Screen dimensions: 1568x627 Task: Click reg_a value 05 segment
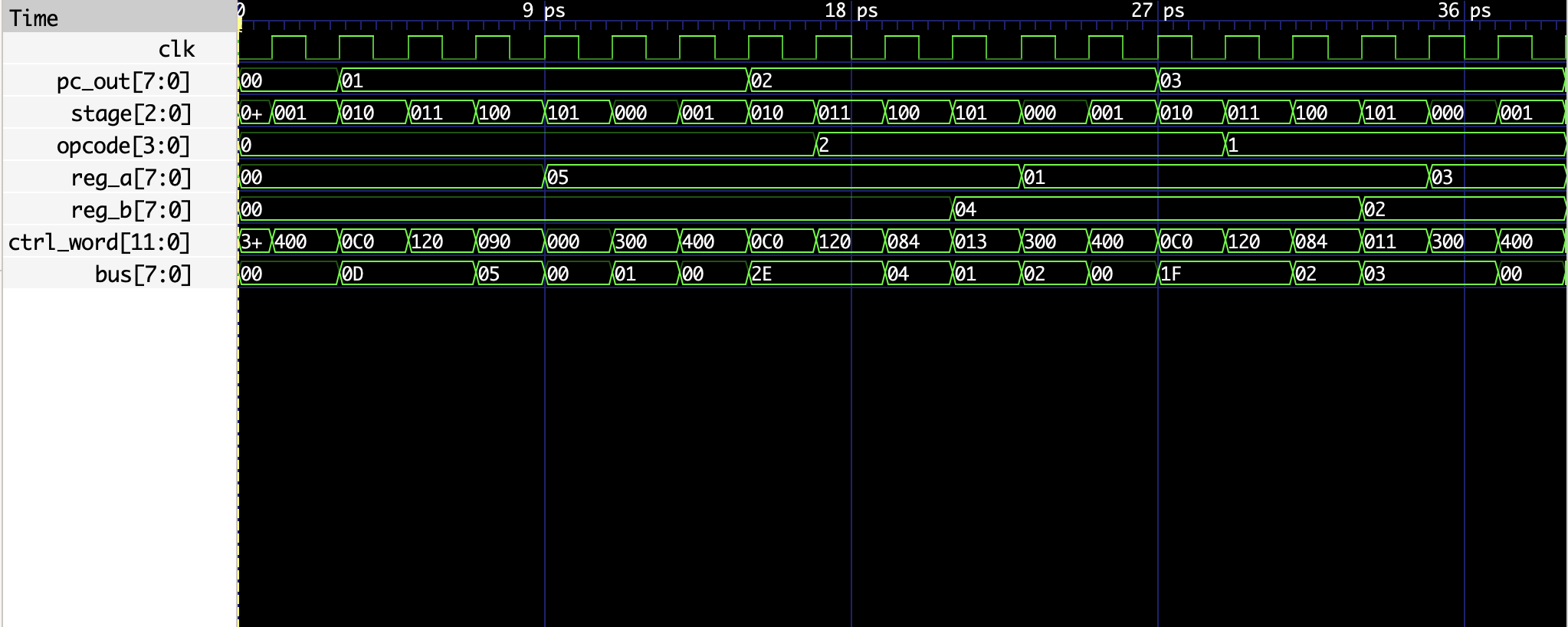tap(782, 177)
